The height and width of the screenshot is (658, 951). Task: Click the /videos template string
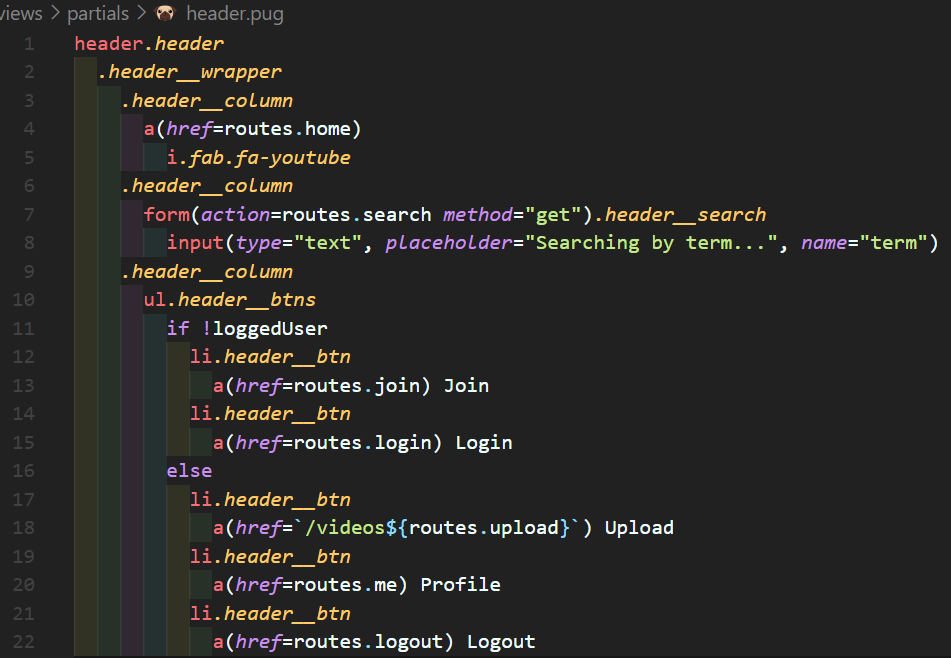(437, 528)
